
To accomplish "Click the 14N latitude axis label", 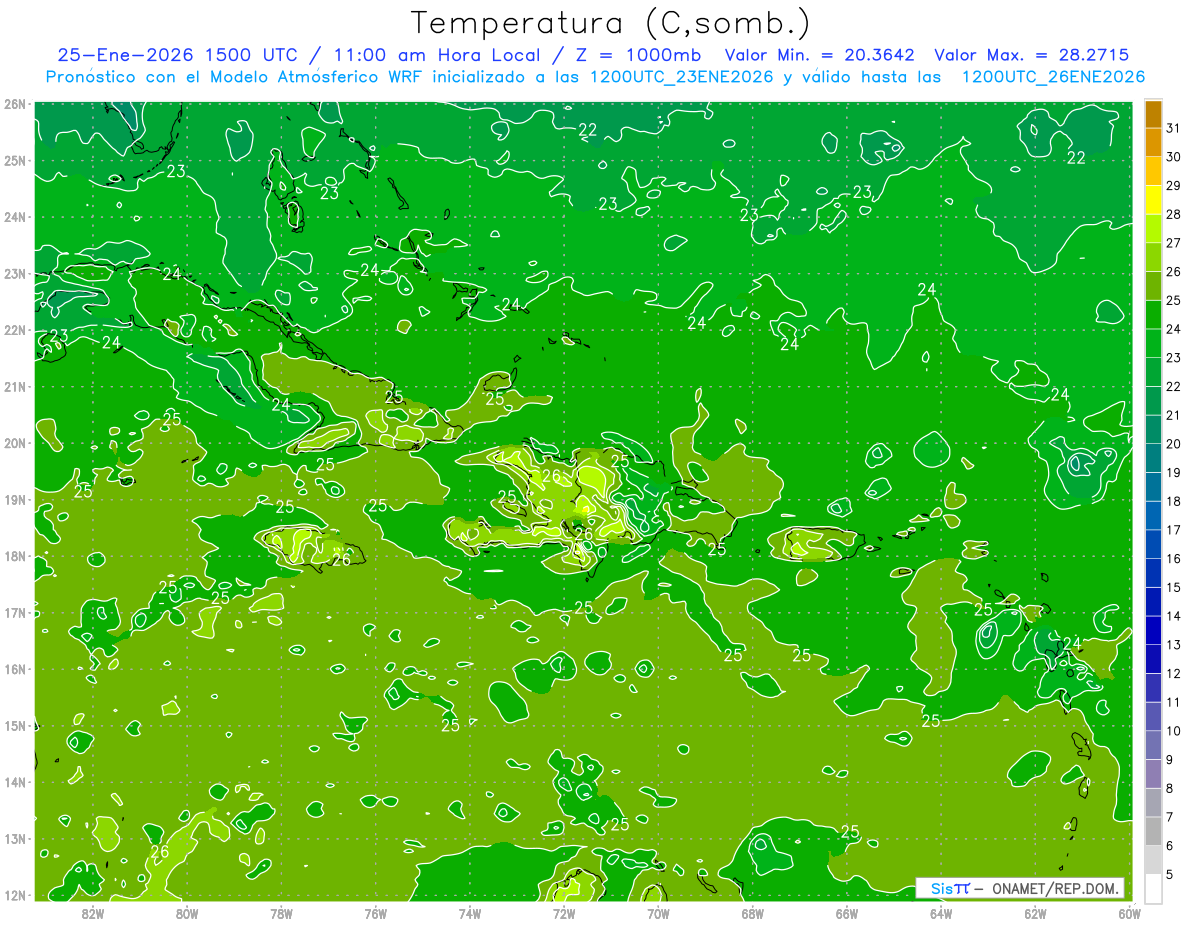I will pyautogui.click(x=15, y=782).
